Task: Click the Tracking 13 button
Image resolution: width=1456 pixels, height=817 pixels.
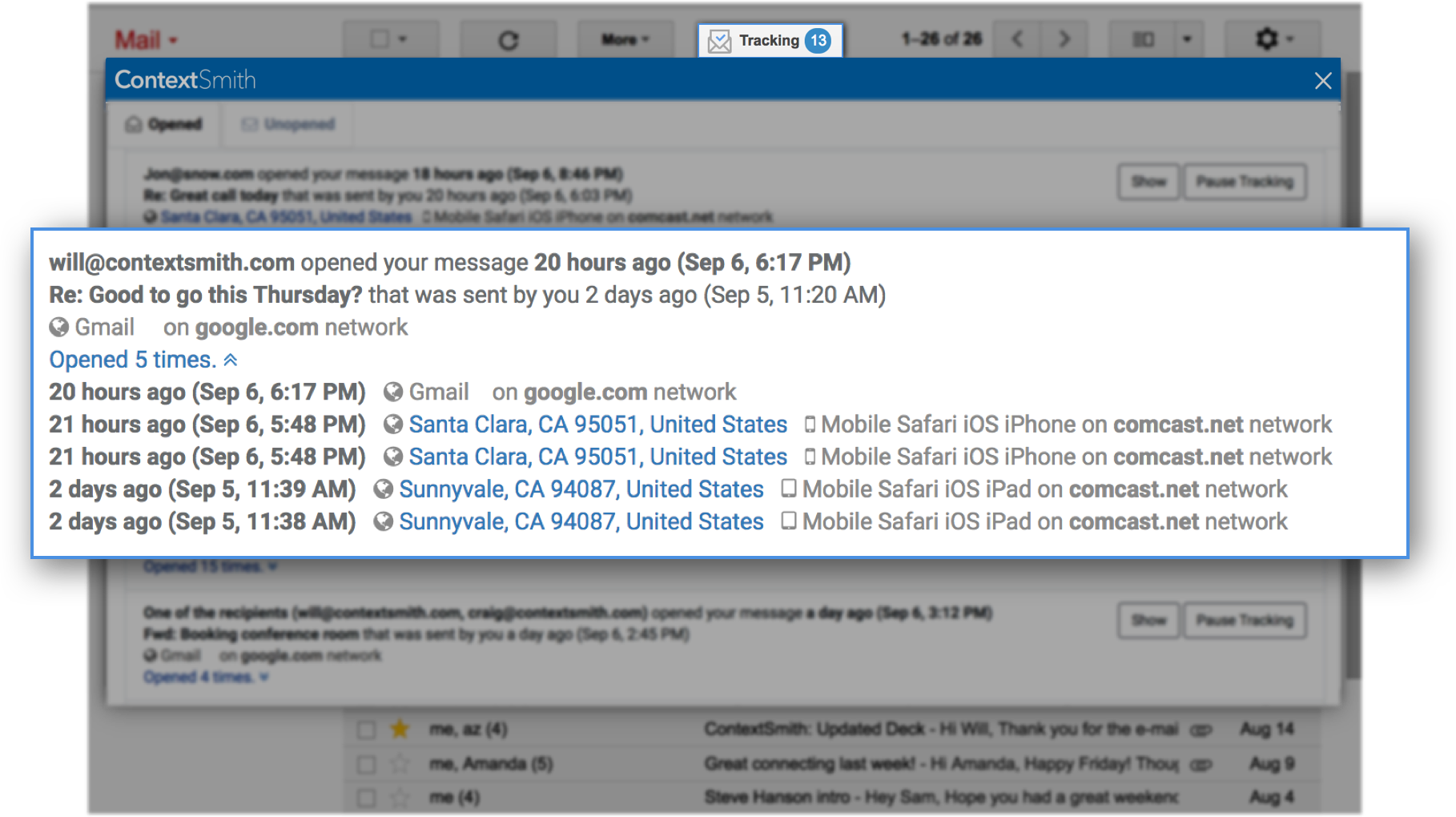Action: point(770,40)
